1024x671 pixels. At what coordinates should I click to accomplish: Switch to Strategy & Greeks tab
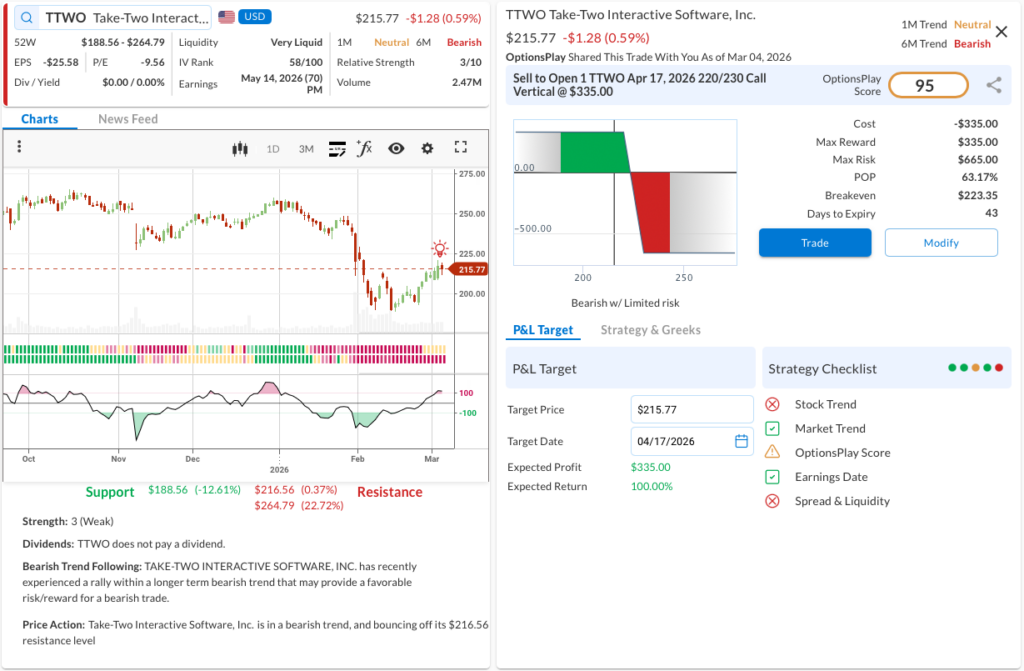pos(650,330)
